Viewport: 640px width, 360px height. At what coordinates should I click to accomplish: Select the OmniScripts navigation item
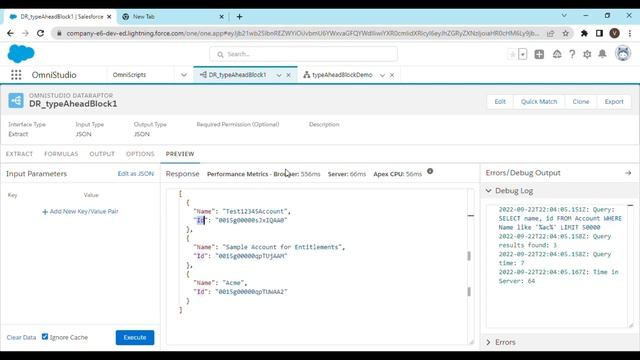[x=129, y=75]
